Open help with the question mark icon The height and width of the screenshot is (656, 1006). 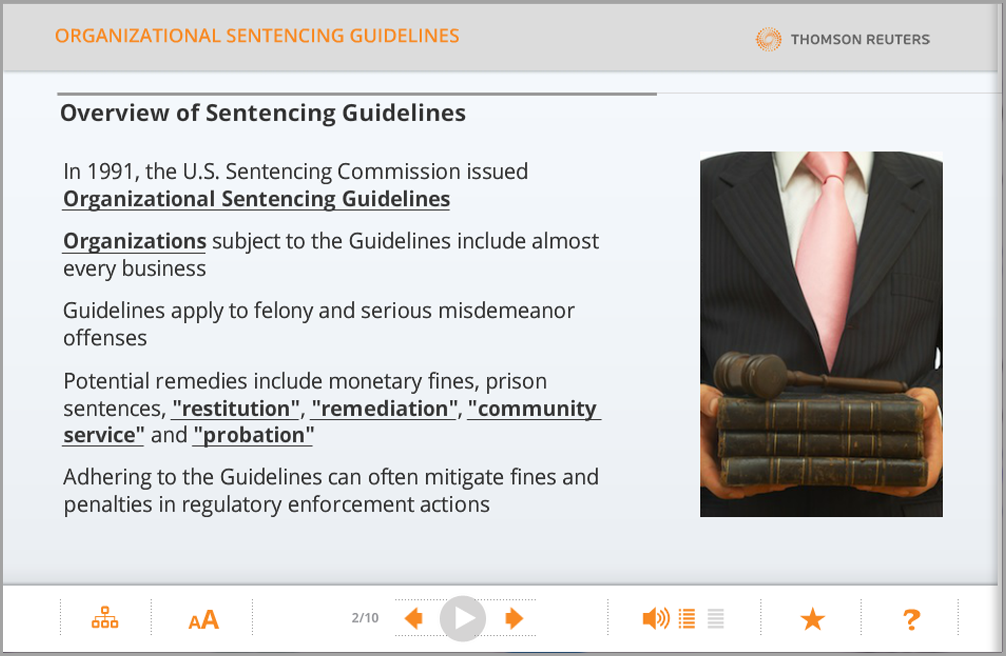pyautogui.click(x=911, y=620)
